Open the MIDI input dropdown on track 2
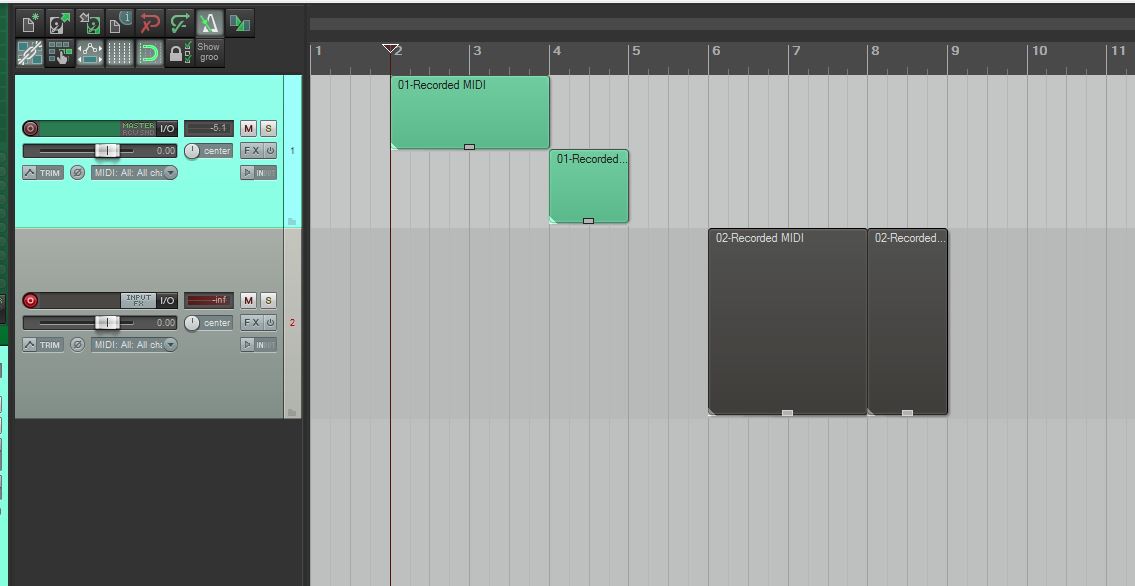This screenshot has height=586, width=1135. (x=134, y=345)
